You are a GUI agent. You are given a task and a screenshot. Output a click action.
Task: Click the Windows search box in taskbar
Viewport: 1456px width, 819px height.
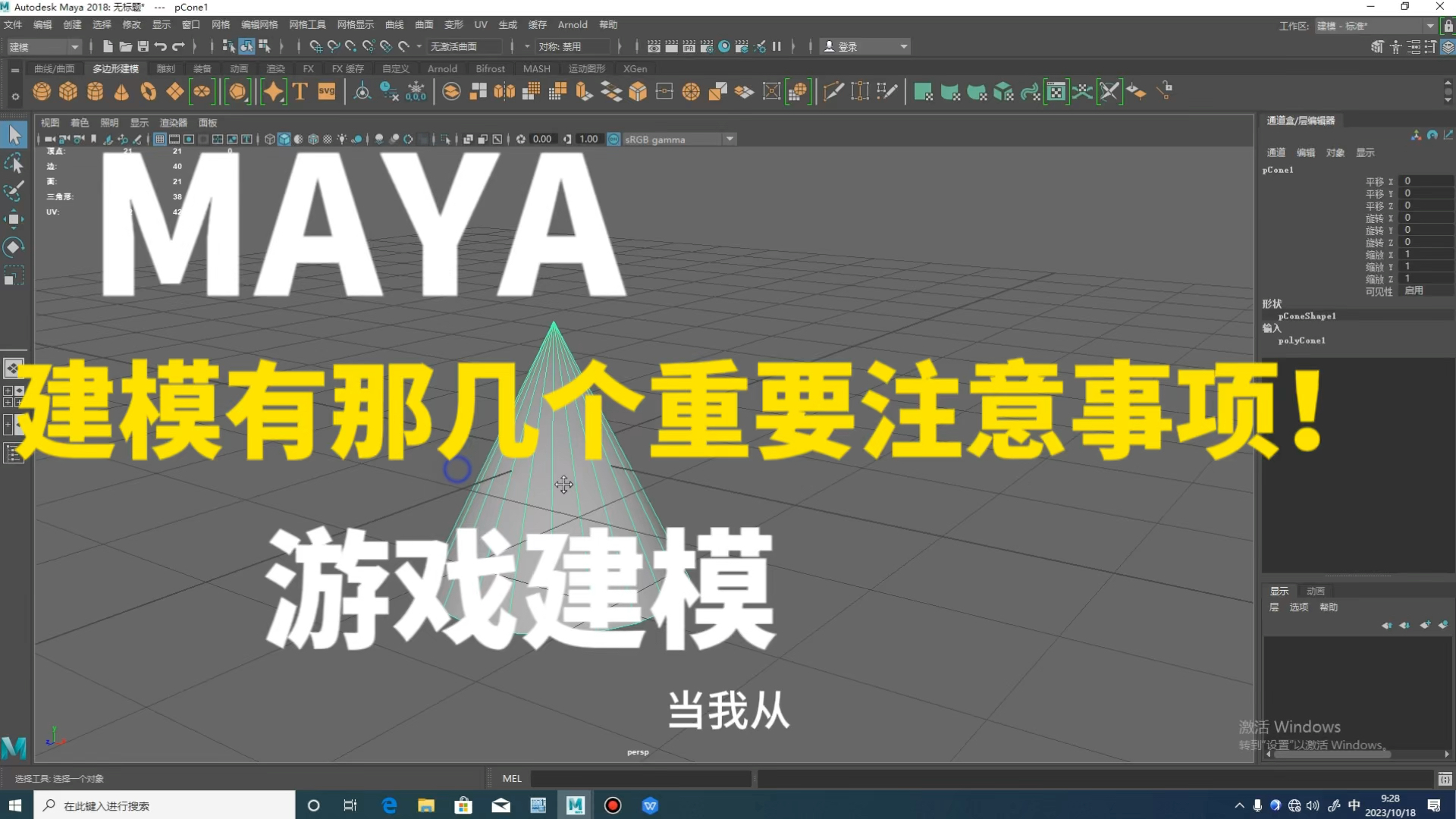(x=152, y=805)
